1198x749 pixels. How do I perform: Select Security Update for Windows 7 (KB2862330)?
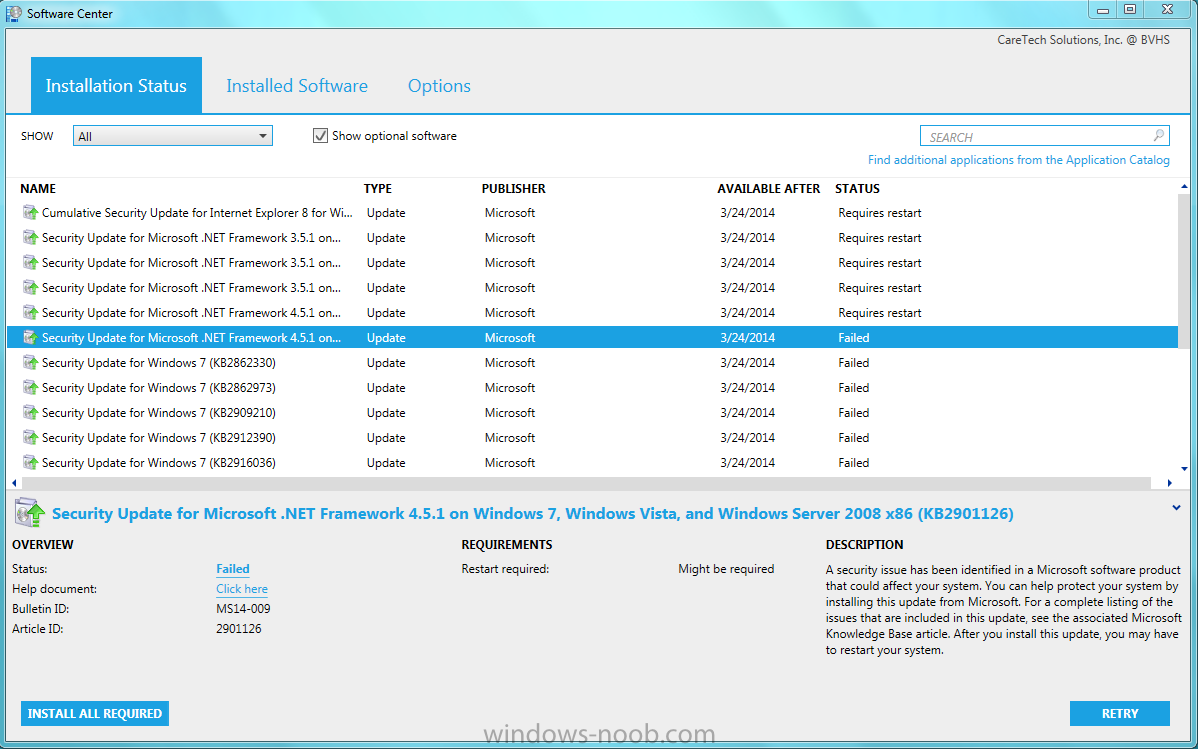click(593, 362)
